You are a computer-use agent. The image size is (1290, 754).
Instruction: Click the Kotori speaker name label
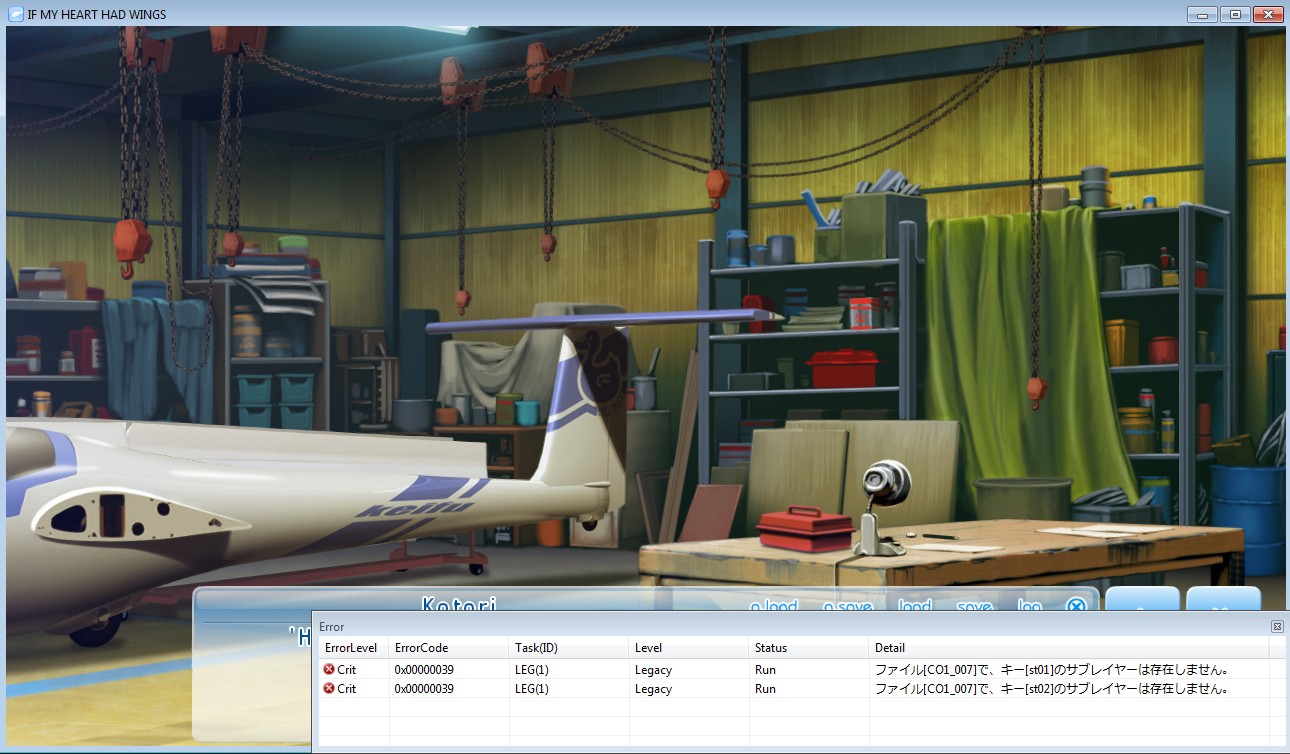(x=458, y=605)
